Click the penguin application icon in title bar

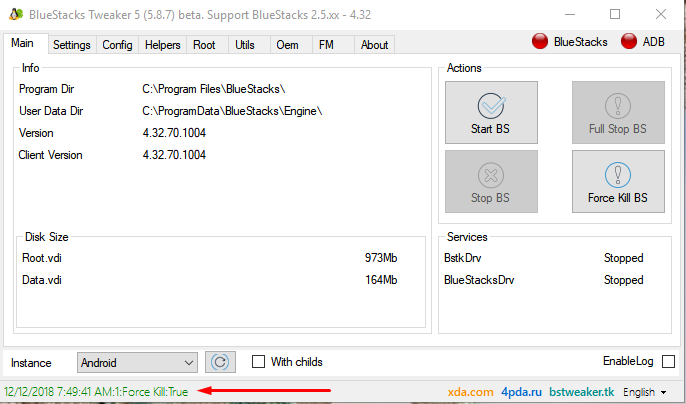coord(16,14)
